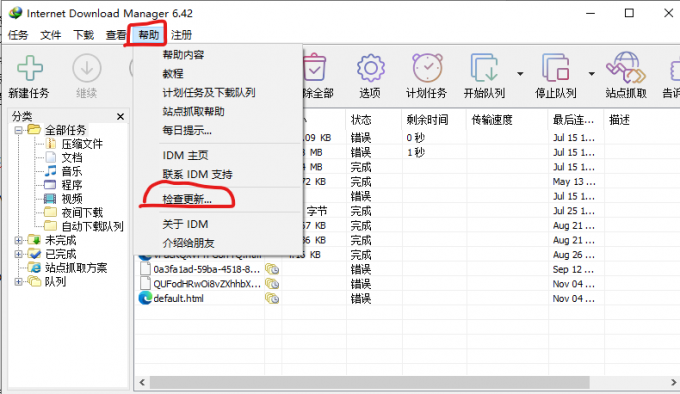This screenshot has height=394, width=680.
Task: Sort by Time left (剩余时间) column header
Action: click(434, 120)
